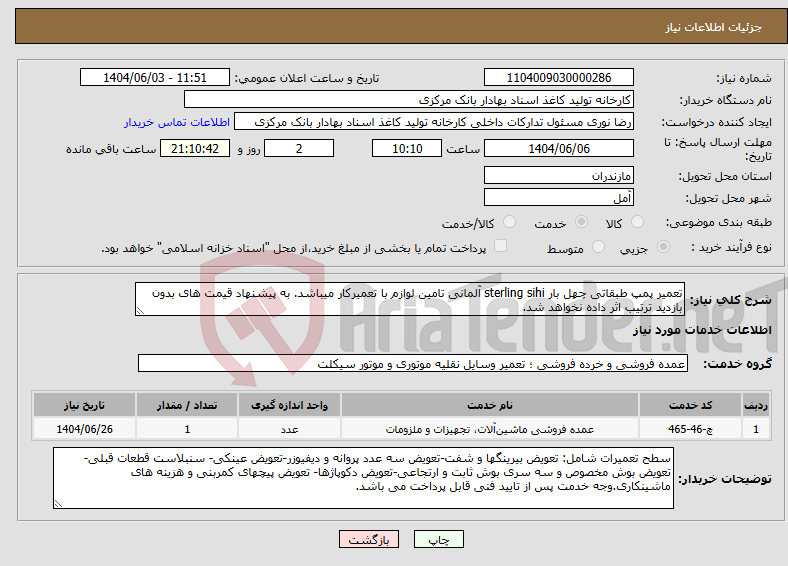The height and width of the screenshot is (566, 788).
Task: Click the quantity cell showing 1
Action: point(187,429)
